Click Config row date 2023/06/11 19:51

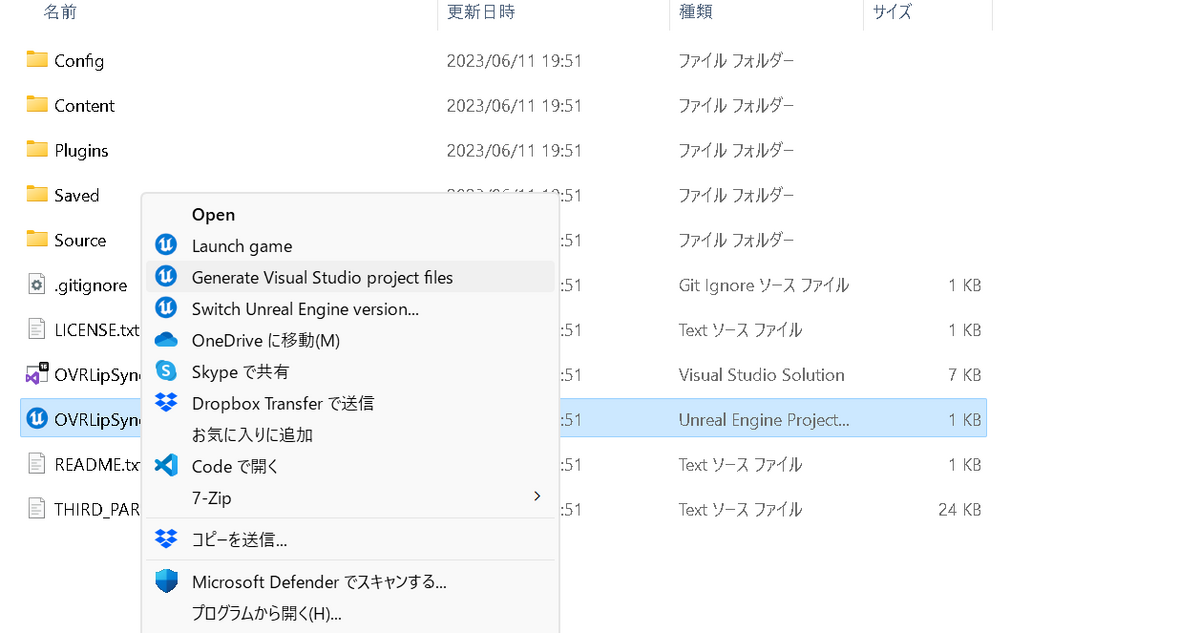514,60
